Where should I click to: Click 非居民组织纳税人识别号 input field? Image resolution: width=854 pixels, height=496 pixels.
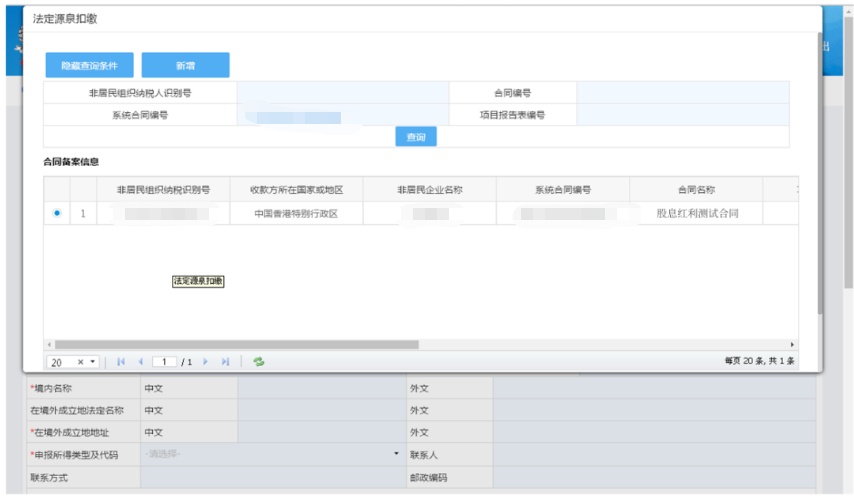click(x=343, y=92)
